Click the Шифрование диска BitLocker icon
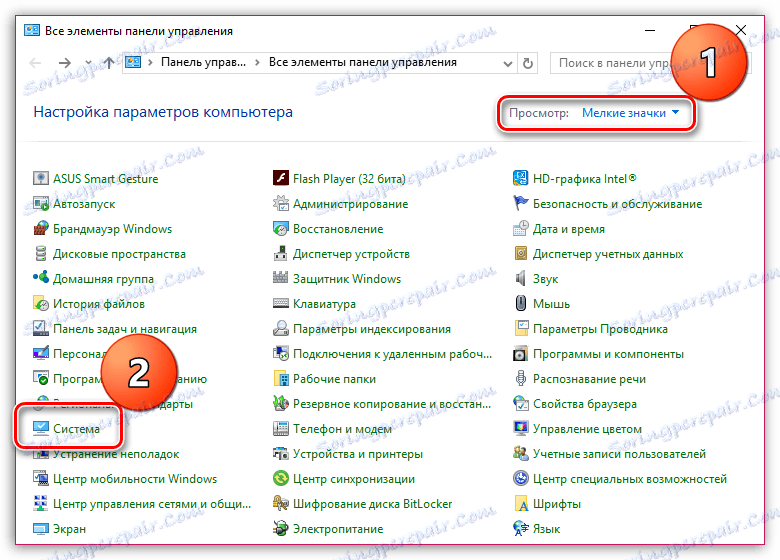This screenshot has width=780, height=560. [281, 503]
